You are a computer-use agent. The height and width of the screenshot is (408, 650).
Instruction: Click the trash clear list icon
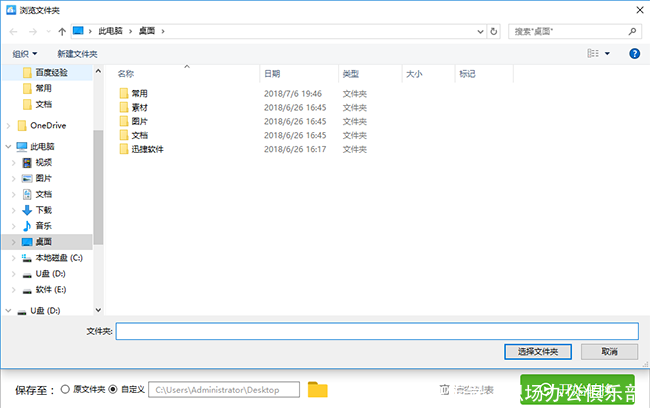pyautogui.click(x=444, y=390)
